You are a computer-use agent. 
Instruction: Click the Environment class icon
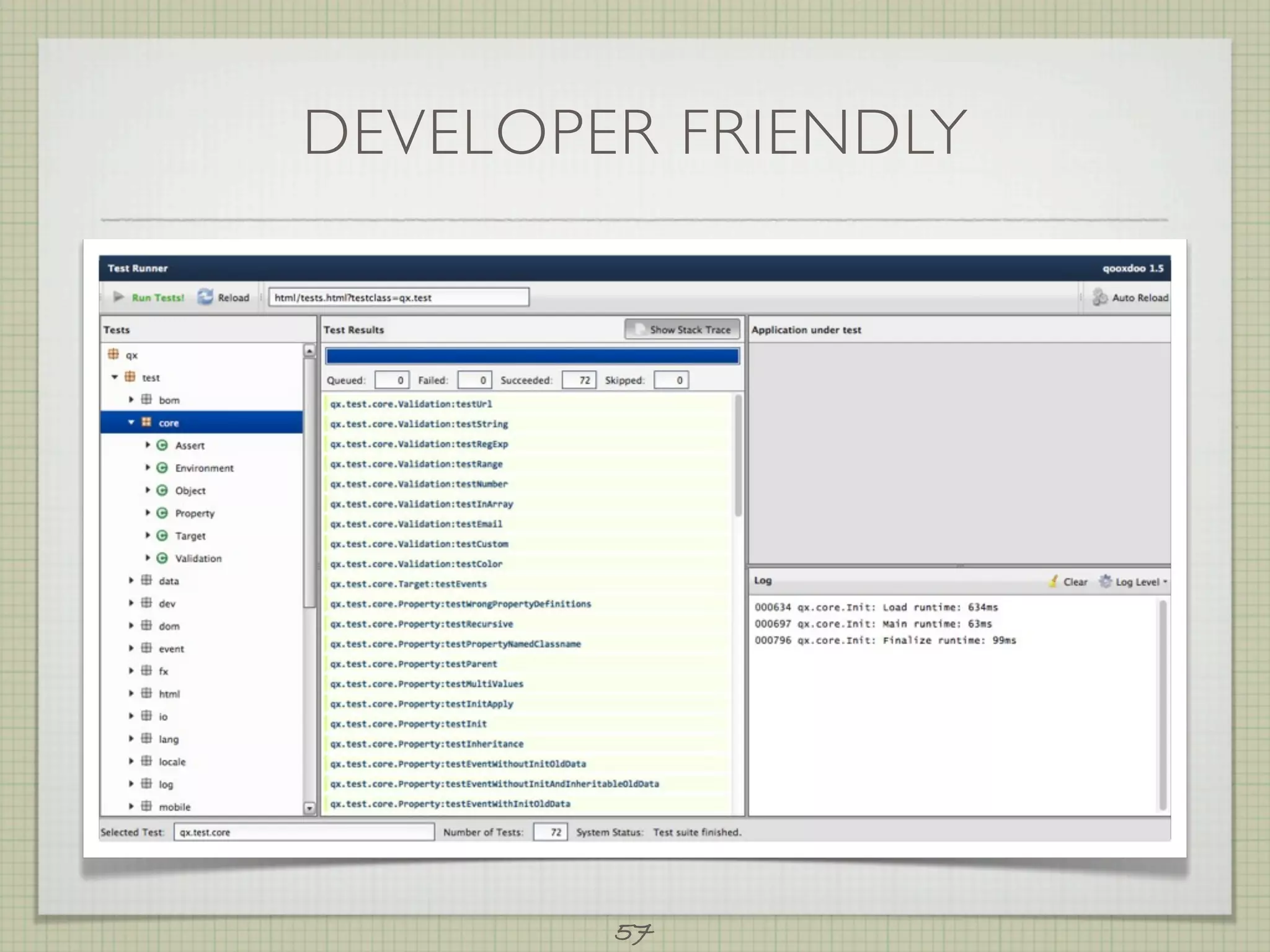click(162, 467)
